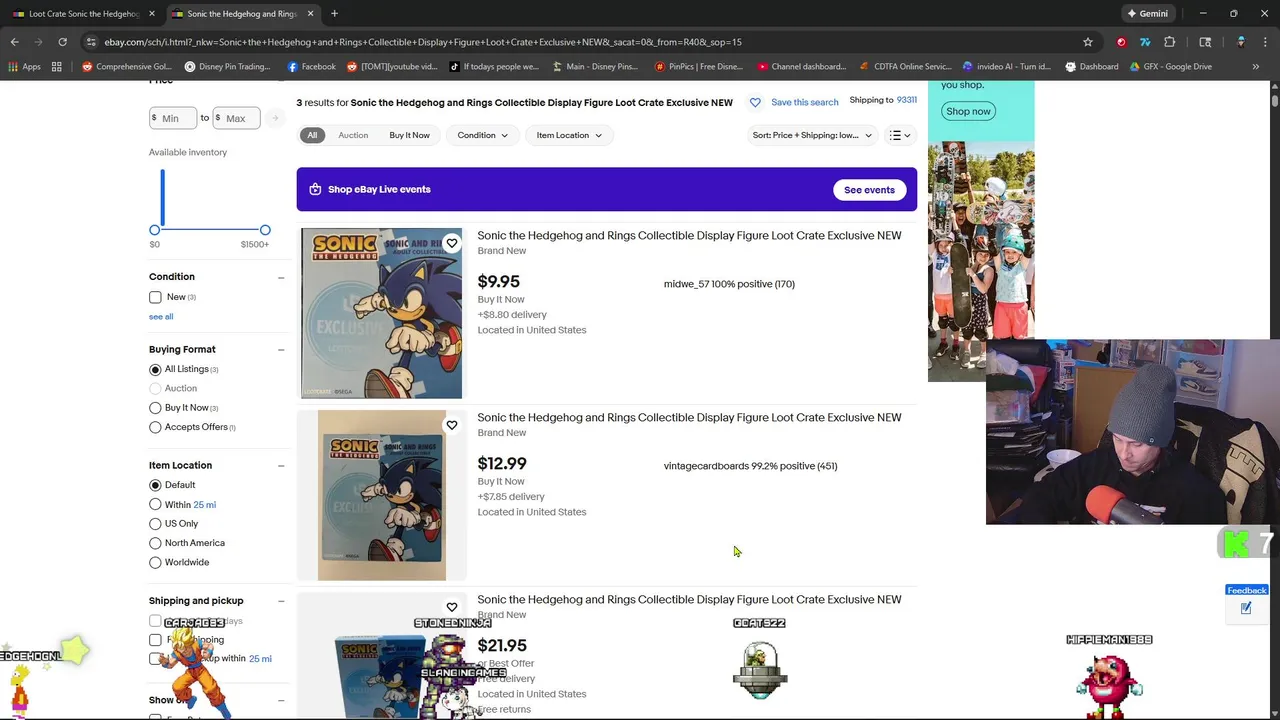Select the Auction filter tab
Screen dimensions: 1280x720
(x=353, y=135)
